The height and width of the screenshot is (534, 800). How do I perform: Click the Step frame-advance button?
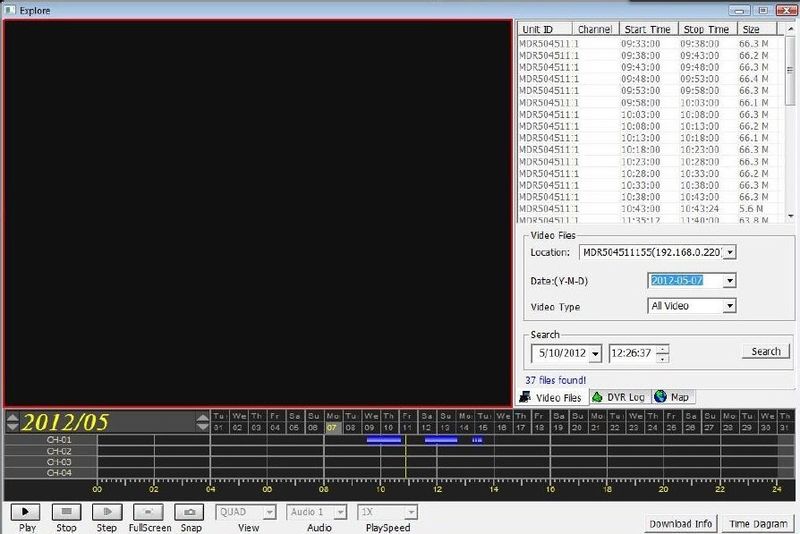tap(107, 512)
